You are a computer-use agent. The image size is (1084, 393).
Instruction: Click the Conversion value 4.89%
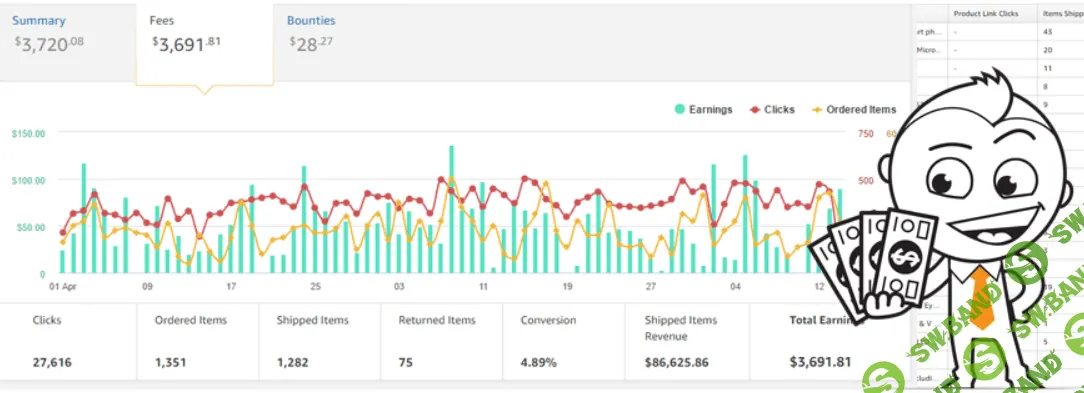pyautogui.click(x=539, y=363)
